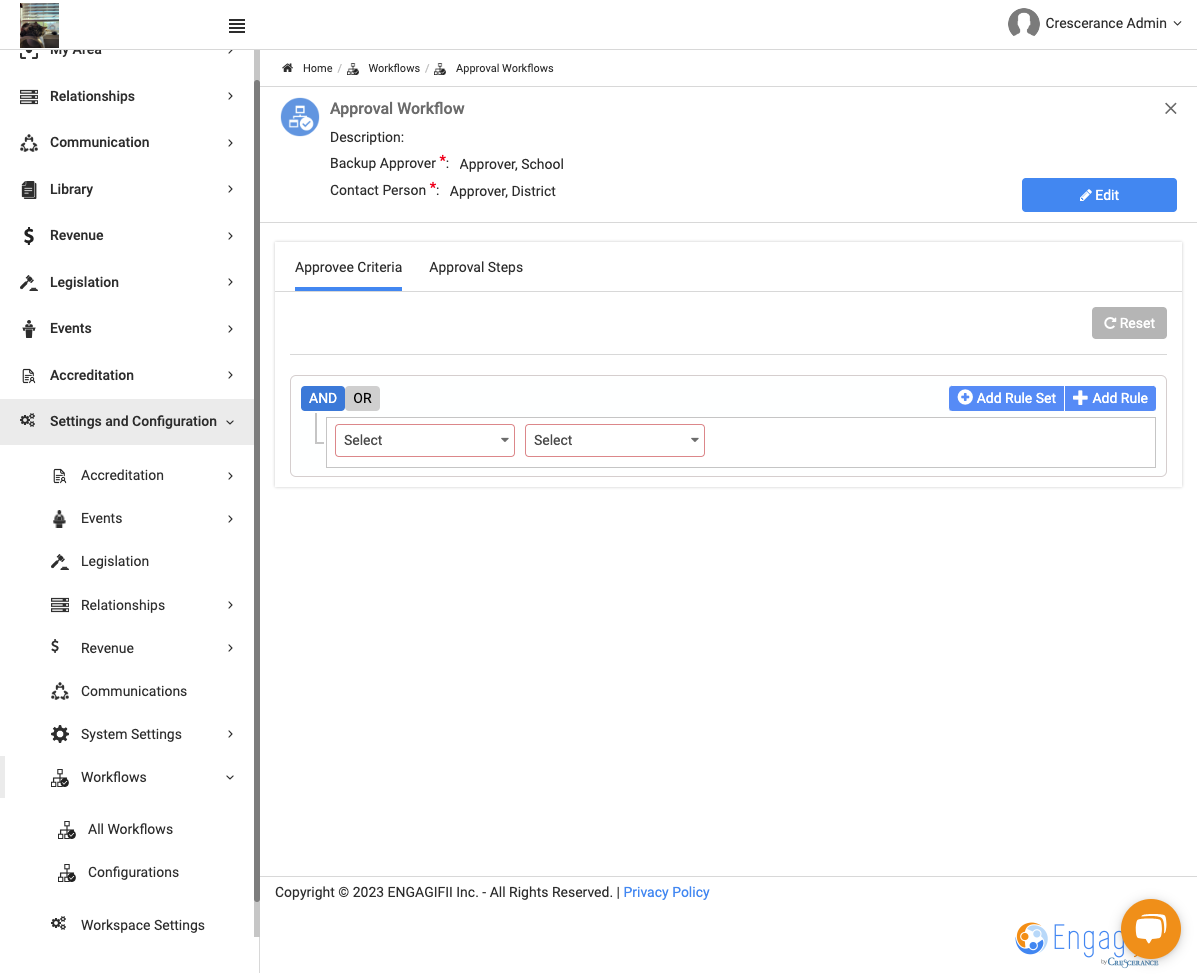Click the Accreditation icon under Settings submenu
This screenshot has width=1197, height=975.
(60, 476)
